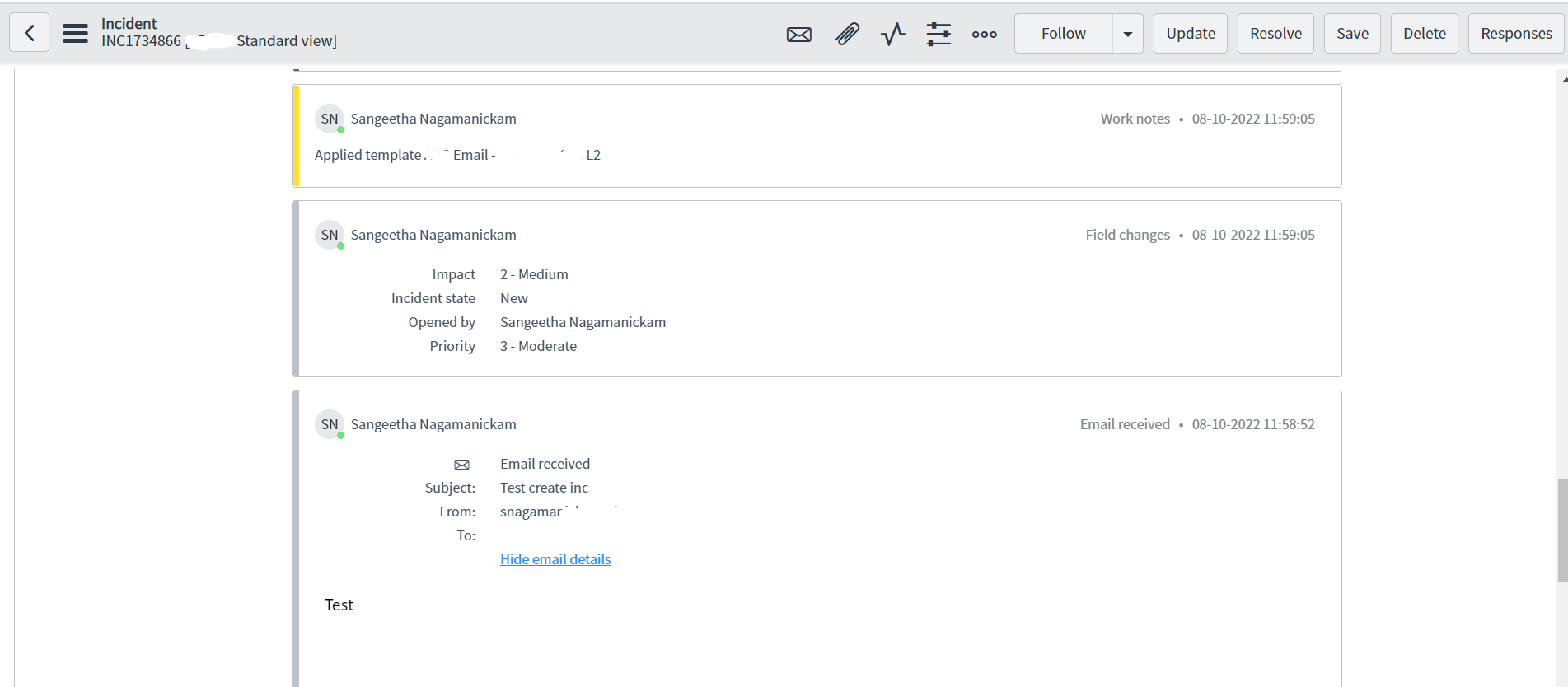Go back using the back arrow

coord(30,33)
